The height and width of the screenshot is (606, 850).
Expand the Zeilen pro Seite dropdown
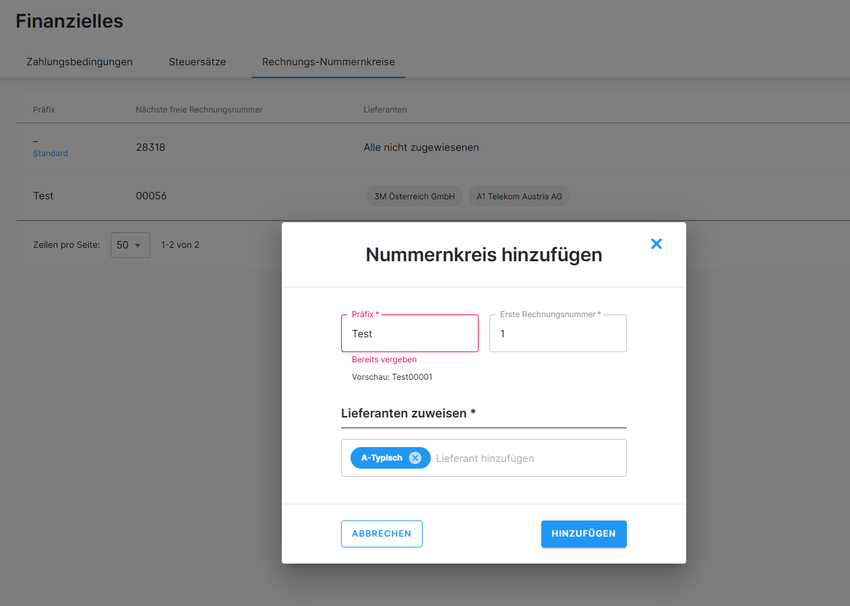[130, 245]
